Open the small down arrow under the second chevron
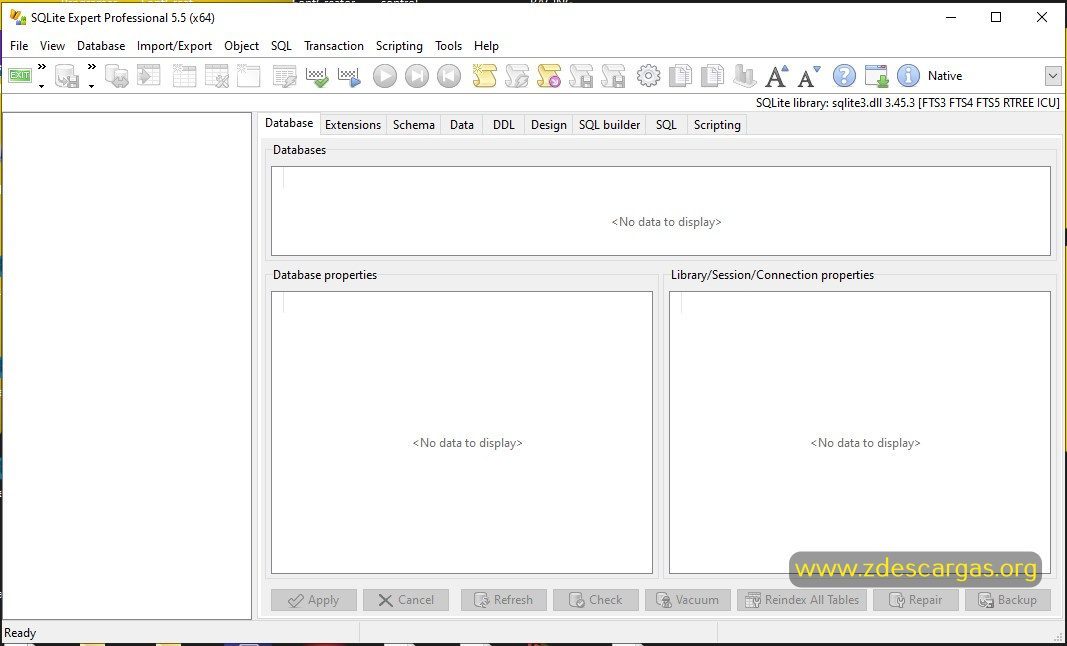Viewport: 1067px width, 646px height. tap(91, 86)
